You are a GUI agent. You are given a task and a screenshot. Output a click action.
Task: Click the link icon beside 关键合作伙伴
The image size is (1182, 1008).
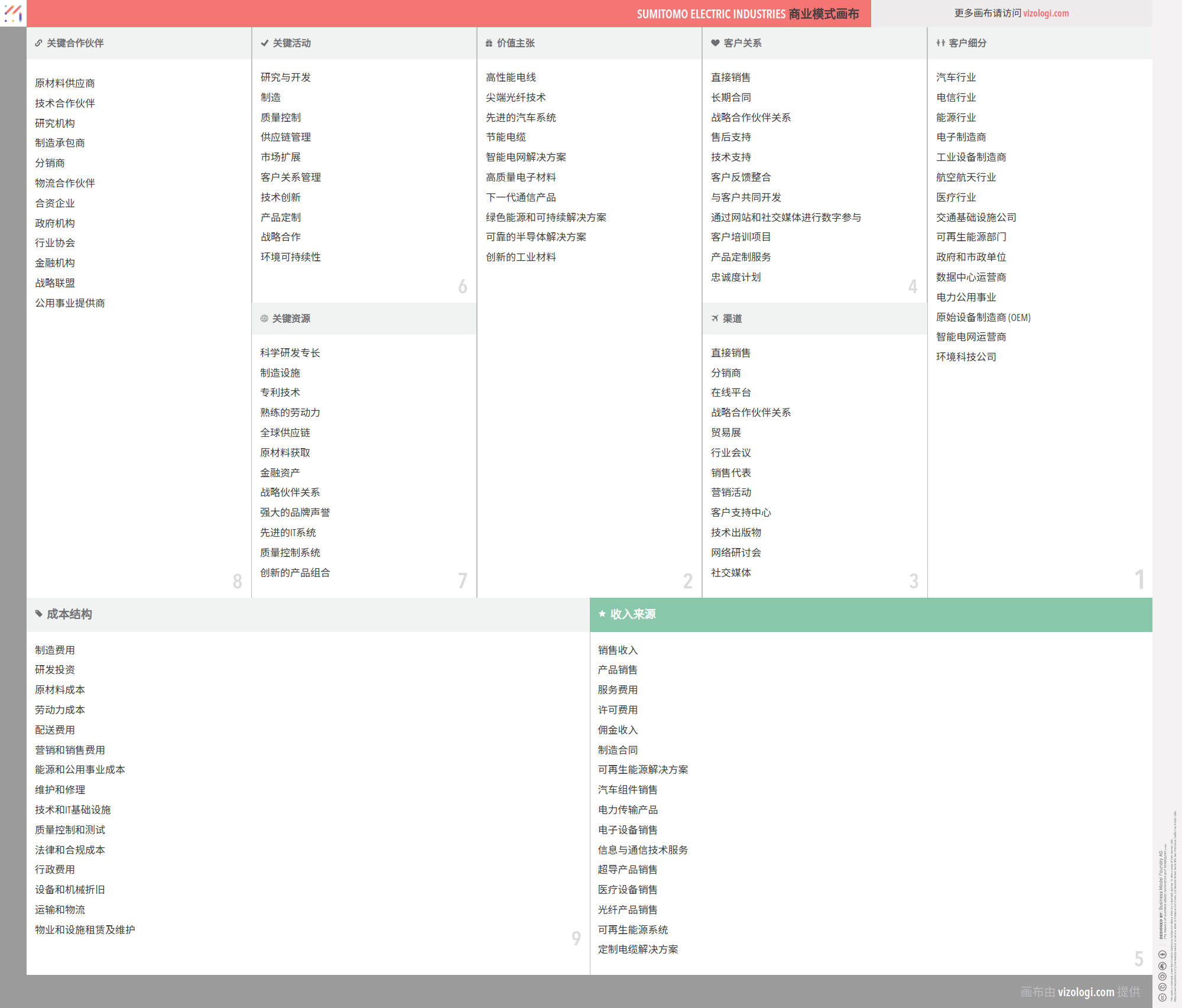pyautogui.click(x=38, y=43)
